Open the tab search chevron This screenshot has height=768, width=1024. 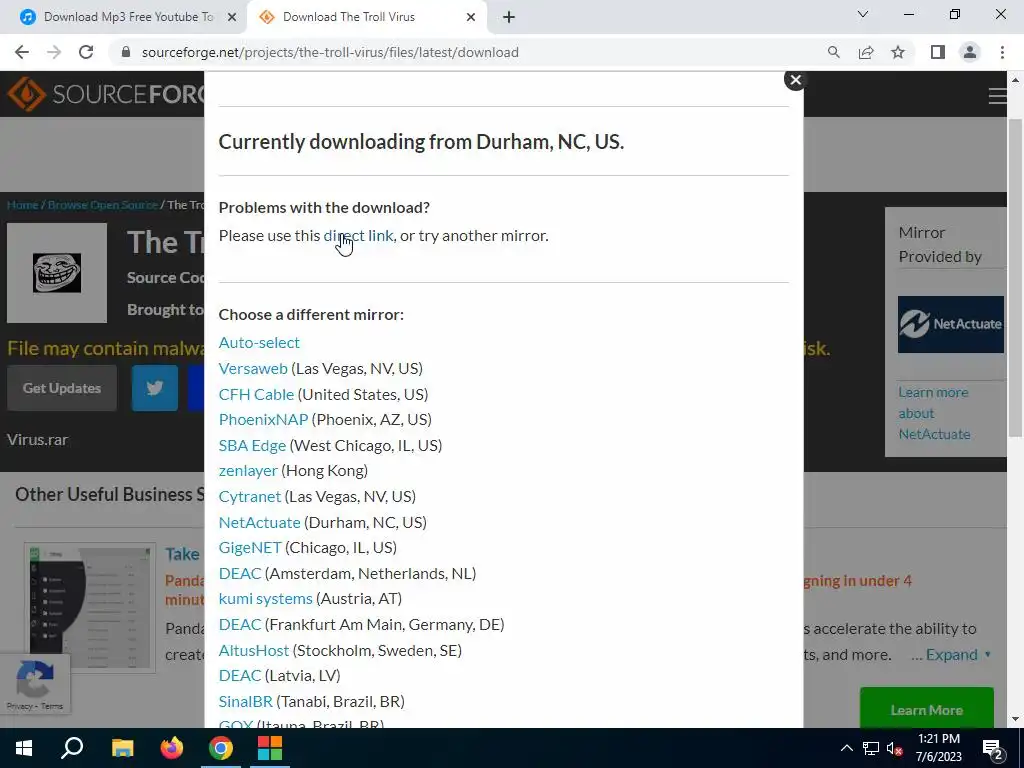pyautogui.click(x=863, y=14)
